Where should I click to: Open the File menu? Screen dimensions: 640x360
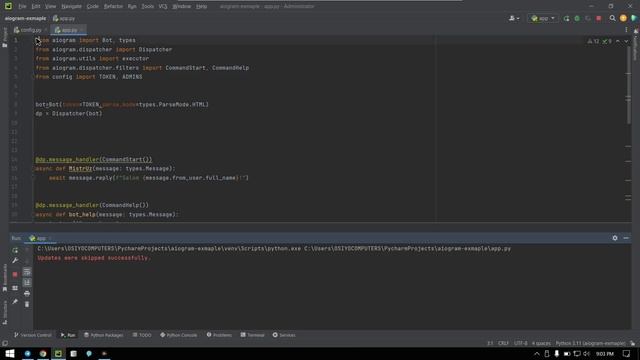coord(22,7)
